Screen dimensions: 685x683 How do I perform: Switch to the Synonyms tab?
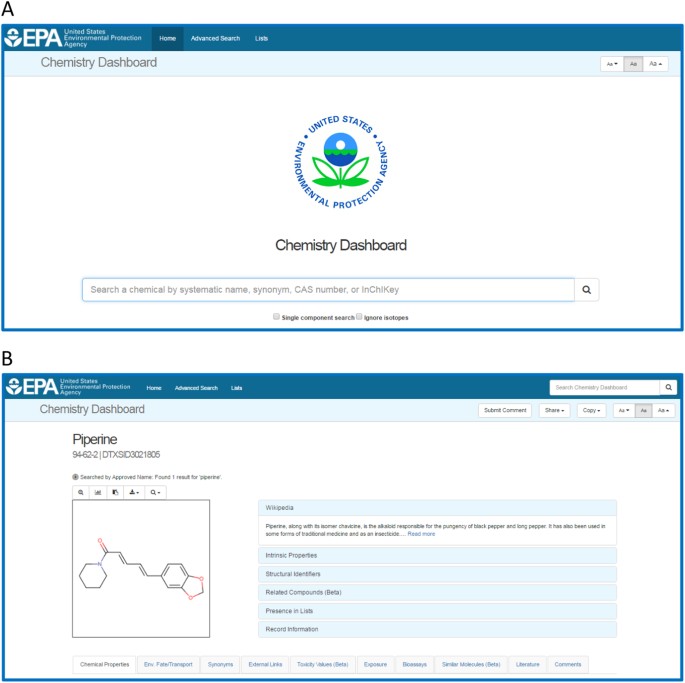[x=220, y=664]
